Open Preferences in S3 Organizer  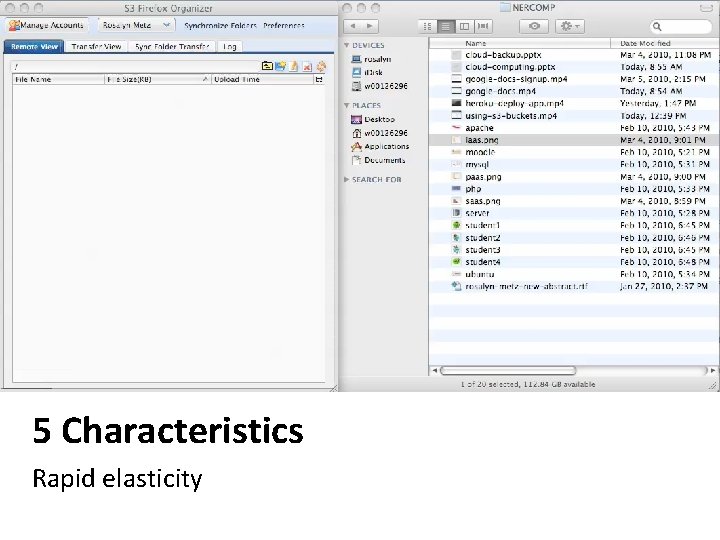[284, 26]
